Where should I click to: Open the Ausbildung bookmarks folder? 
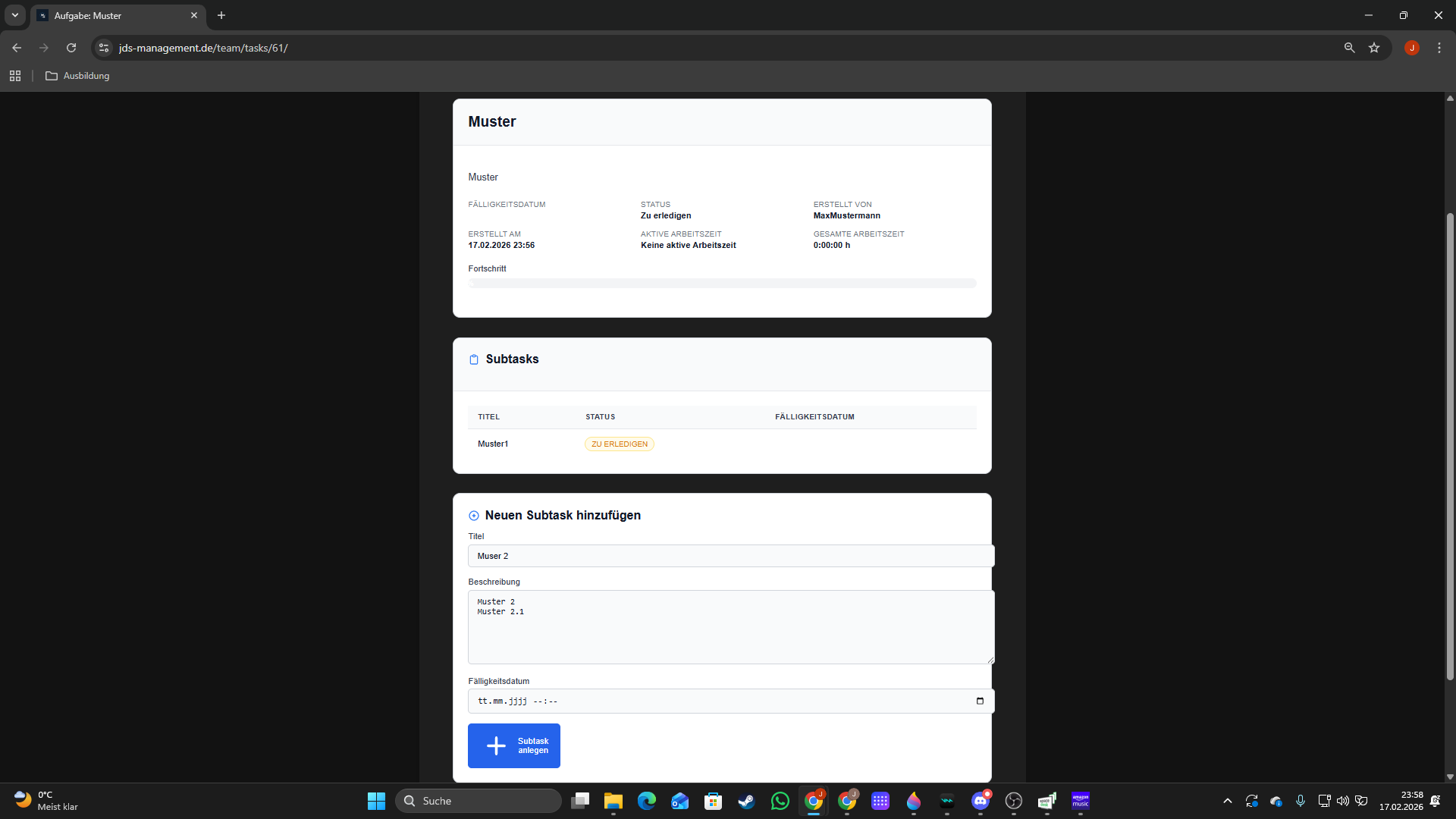[x=77, y=76]
